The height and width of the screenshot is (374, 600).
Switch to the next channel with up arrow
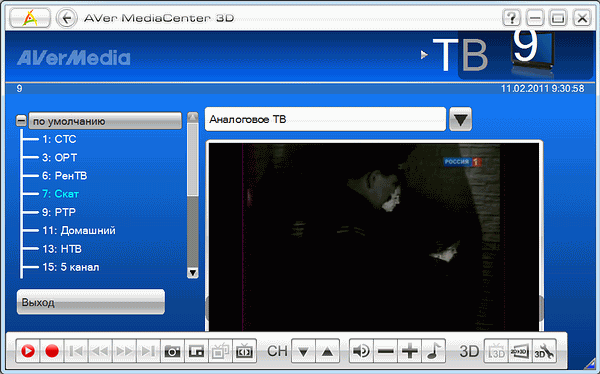coord(328,351)
